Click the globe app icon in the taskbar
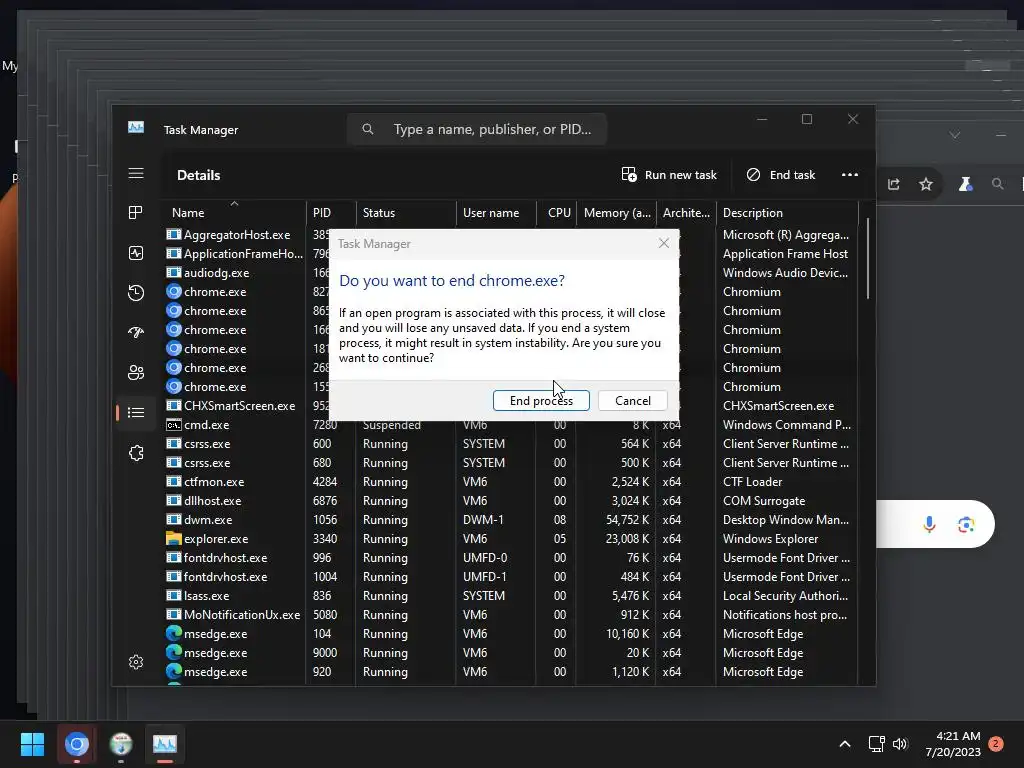Image resolution: width=1024 pixels, height=768 pixels. tap(121, 744)
